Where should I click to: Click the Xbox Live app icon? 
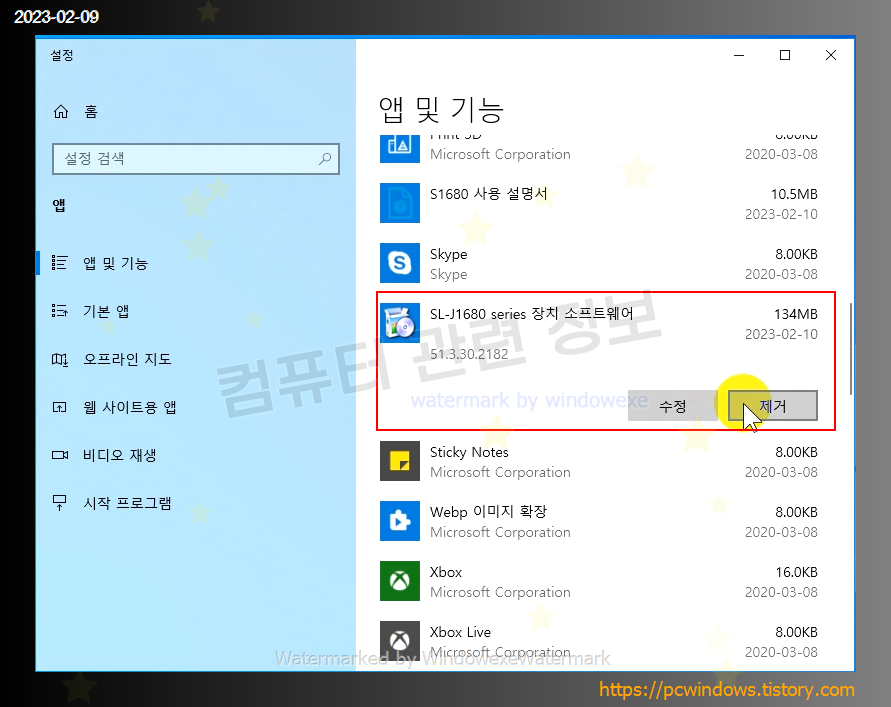pyautogui.click(x=400, y=641)
